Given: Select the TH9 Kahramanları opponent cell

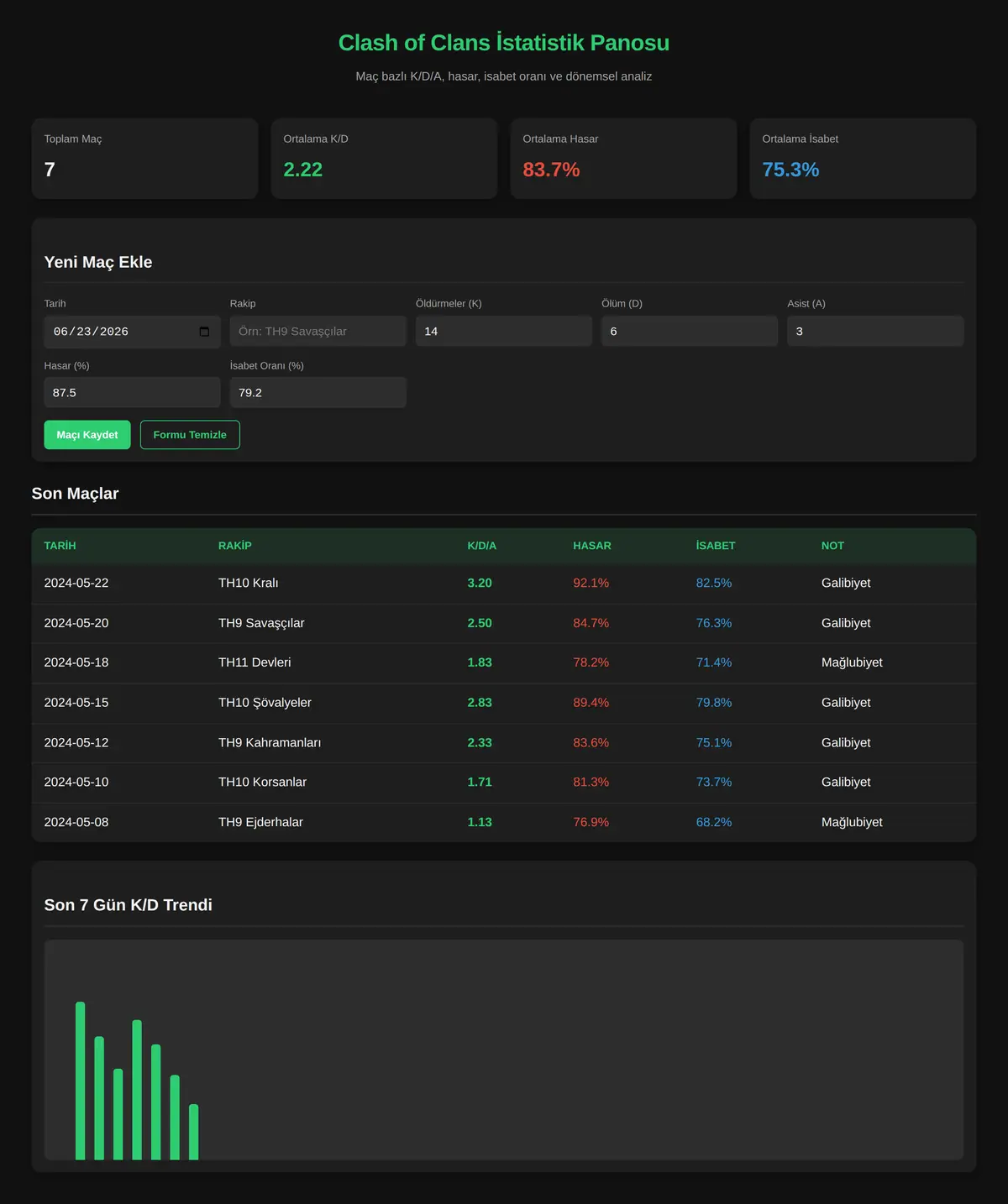Looking at the screenshot, I should point(270,743).
